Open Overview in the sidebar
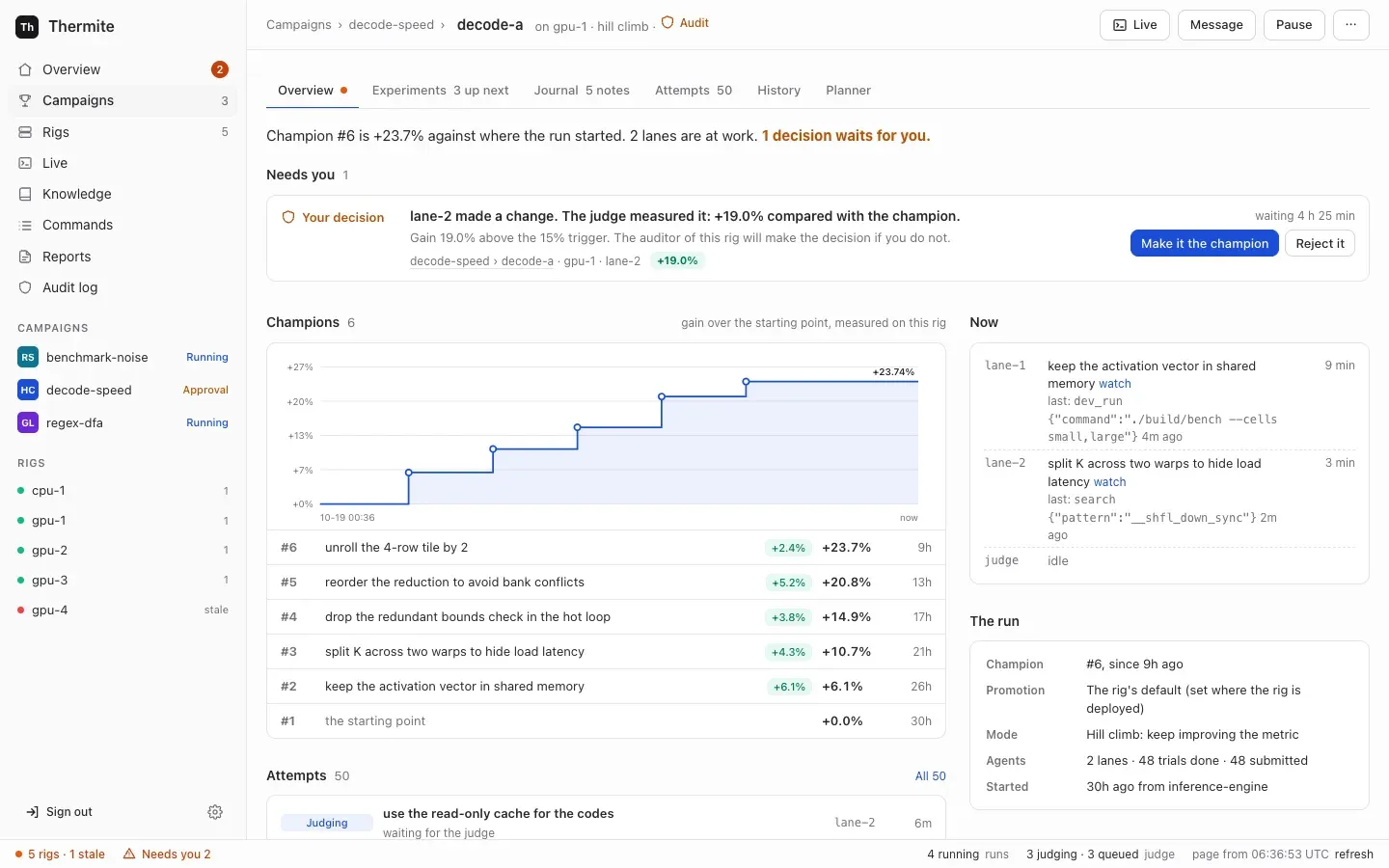Viewport: 1389px width, 868px height. 123,69
